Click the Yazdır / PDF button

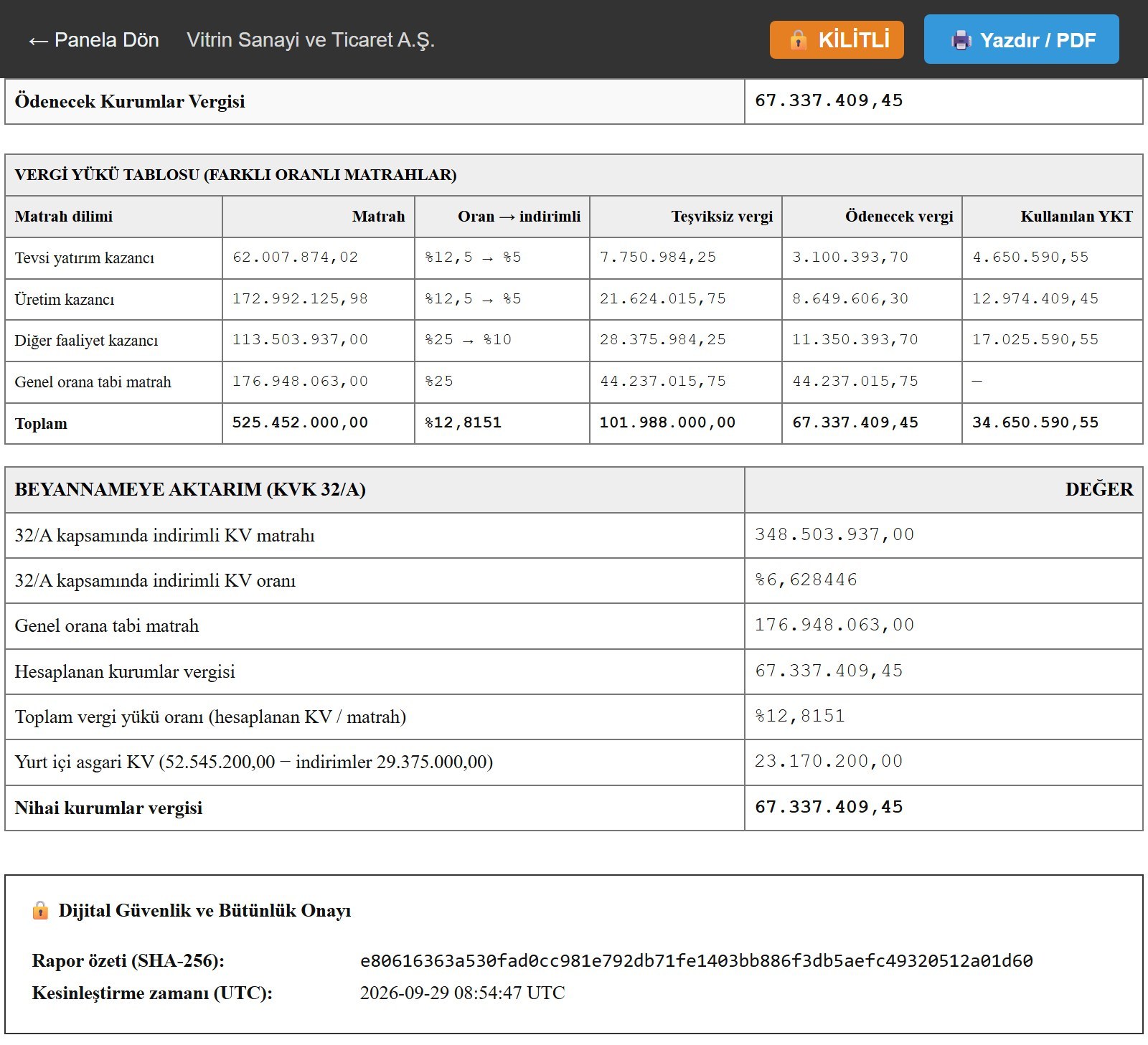point(1022,39)
